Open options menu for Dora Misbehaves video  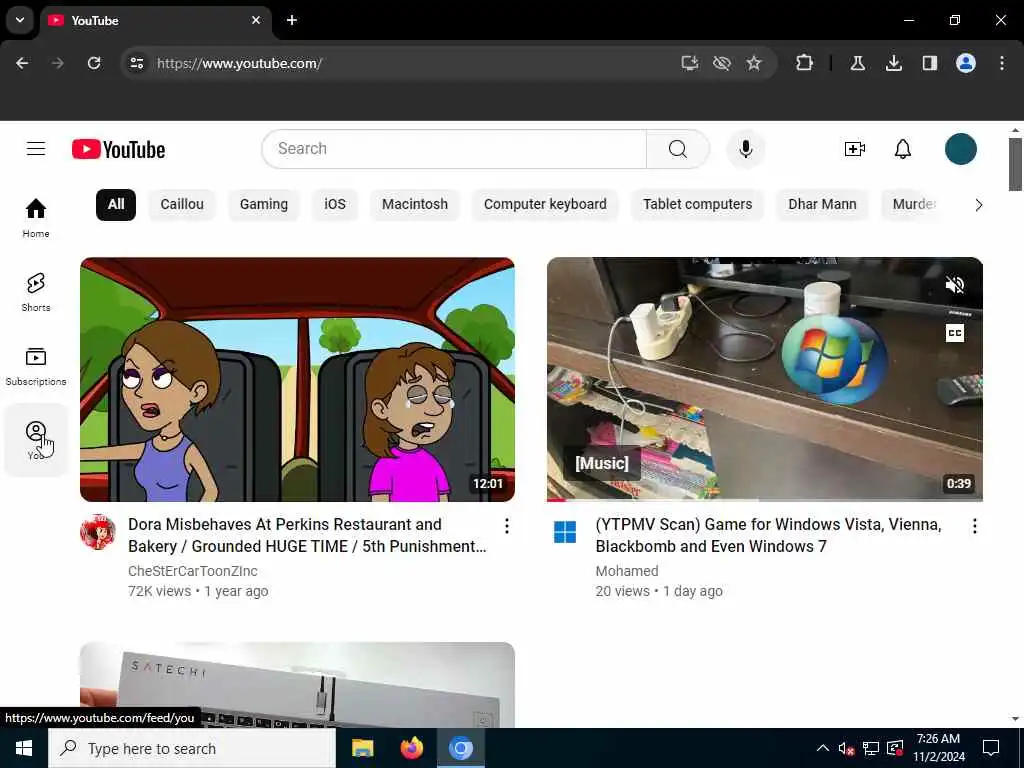point(507,526)
